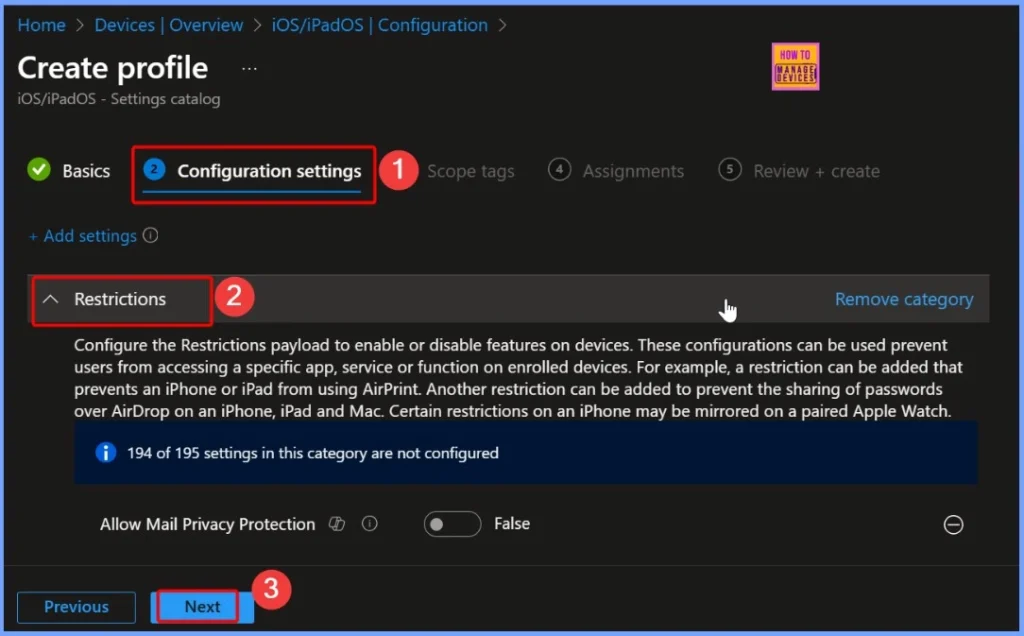Click the info icon on the blue settings banner

[105, 453]
